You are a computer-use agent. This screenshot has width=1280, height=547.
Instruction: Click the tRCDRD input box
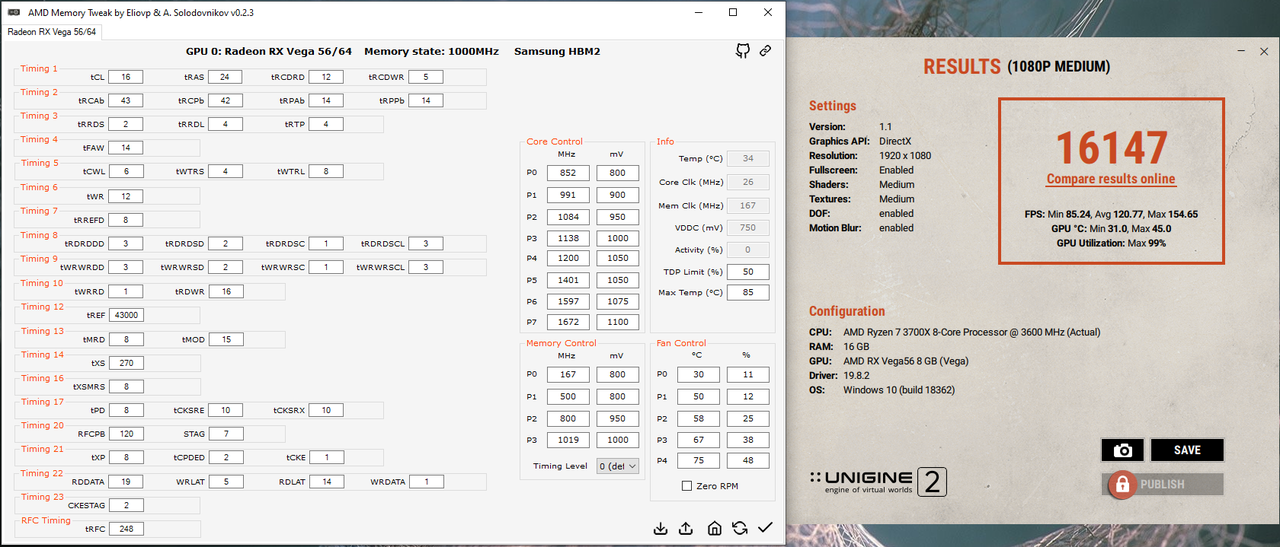(x=326, y=77)
